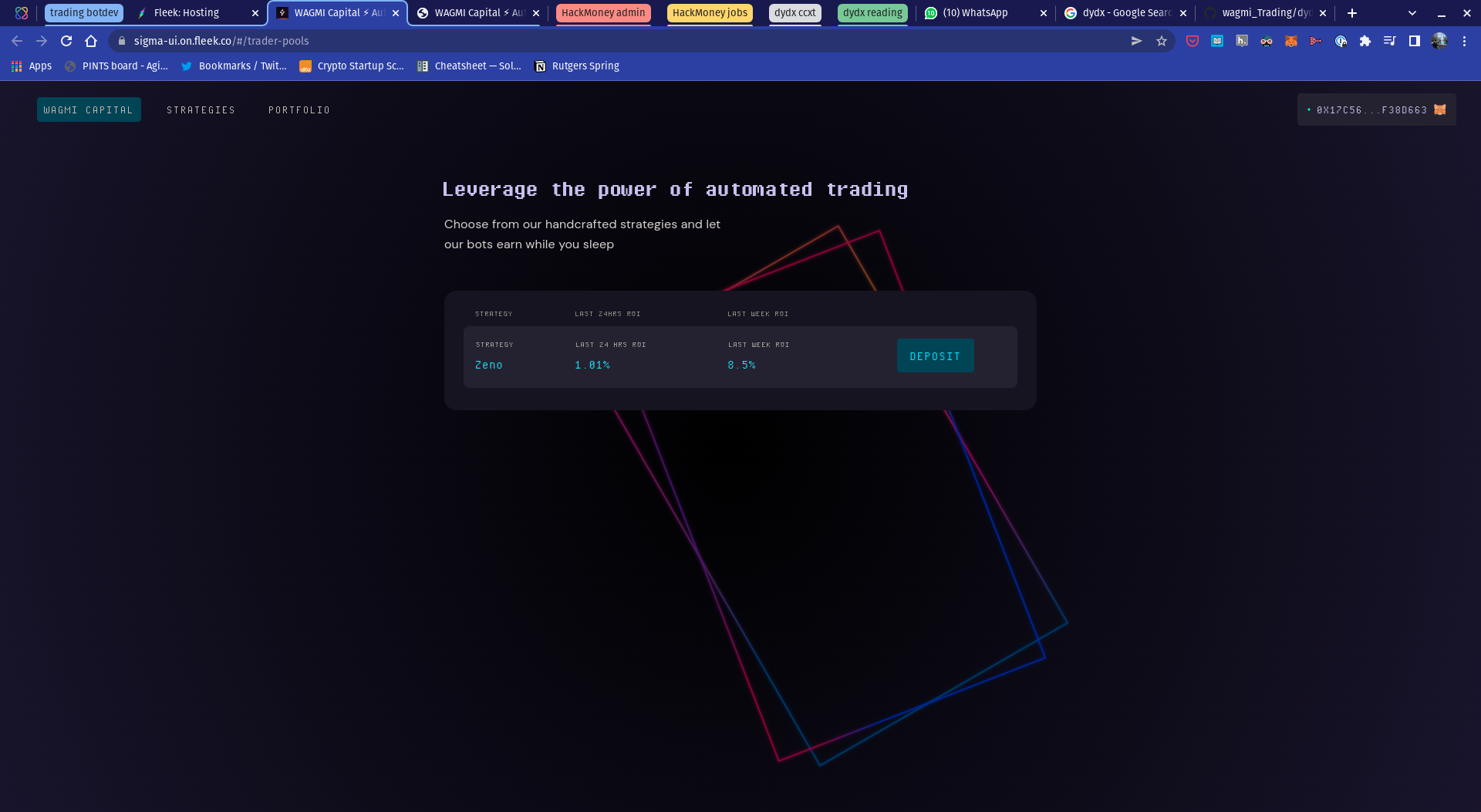The image size is (1481, 812).
Task: Close the dydx - Google Search tab
Action: click(x=1183, y=13)
